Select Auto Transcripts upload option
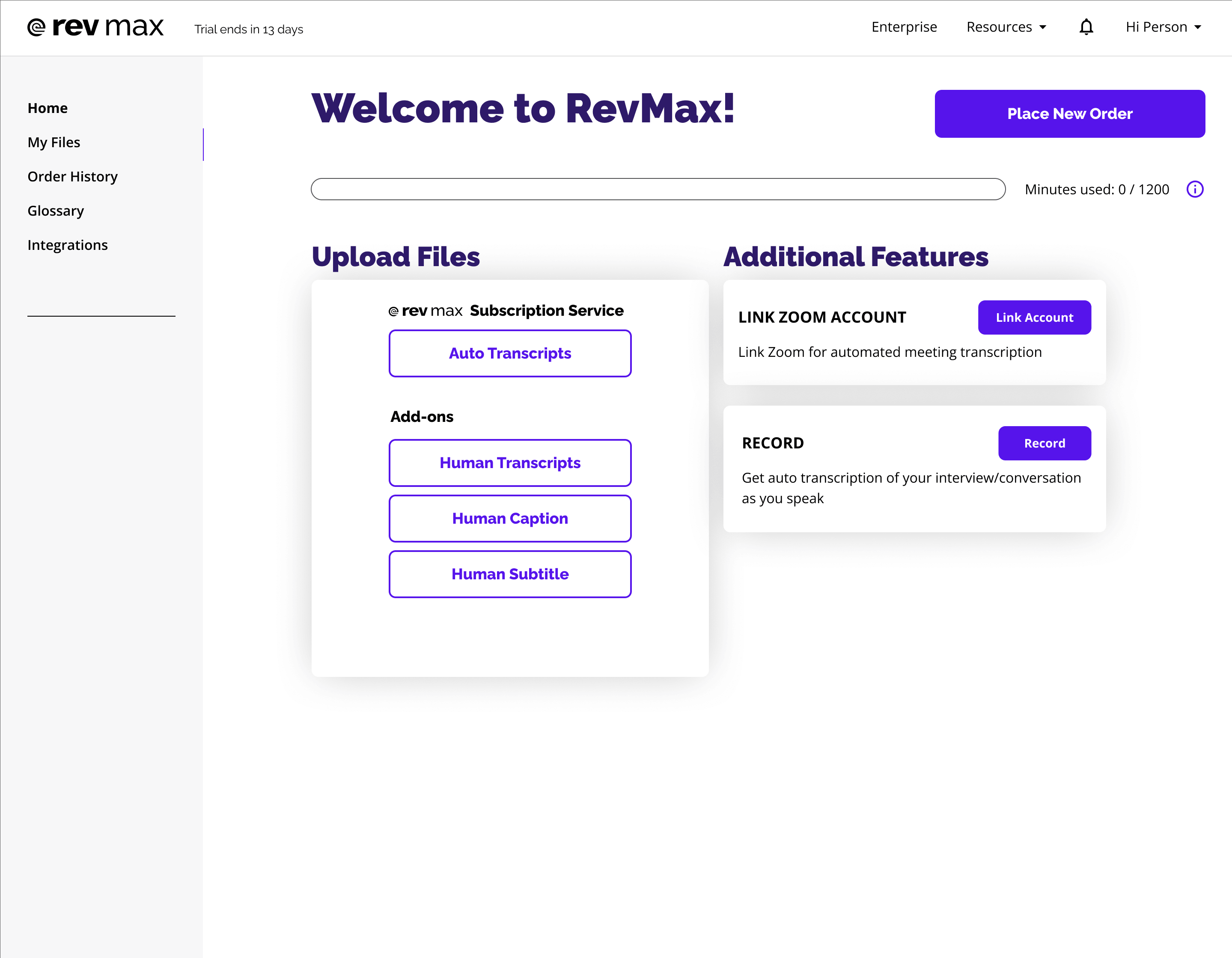Image resolution: width=1232 pixels, height=958 pixels. pyautogui.click(x=510, y=353)
